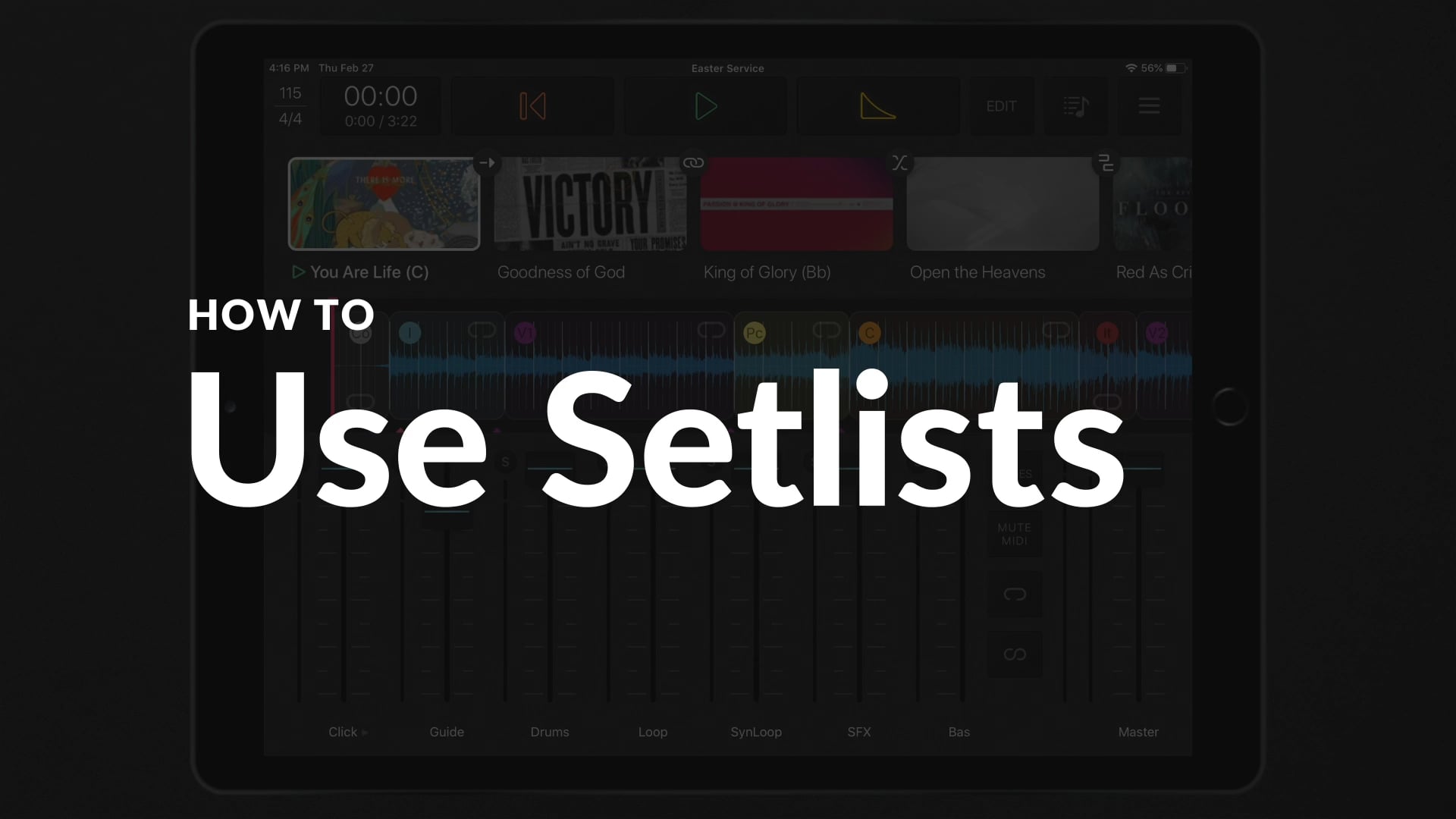Click the 115 tempo display
Viewport: 1456px width, 819px height.
click(x=290, y=93)
